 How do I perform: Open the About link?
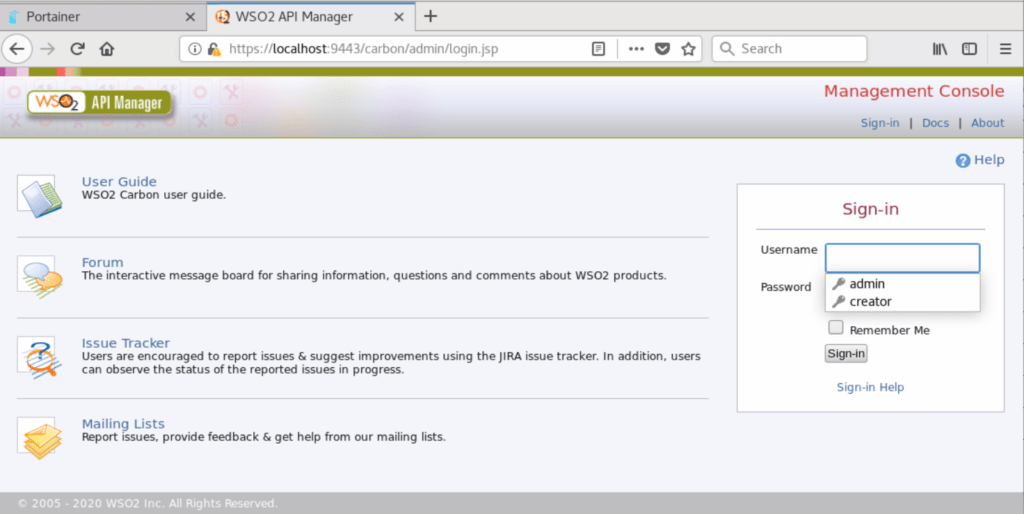point(987,123)
